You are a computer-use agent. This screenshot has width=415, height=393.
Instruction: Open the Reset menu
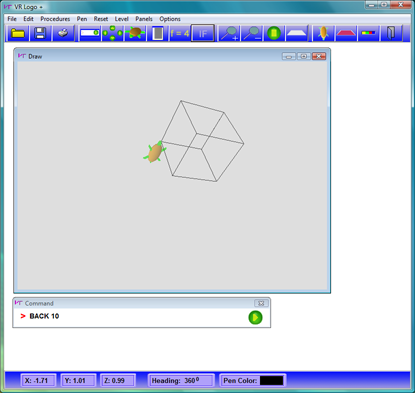point(101,19)
